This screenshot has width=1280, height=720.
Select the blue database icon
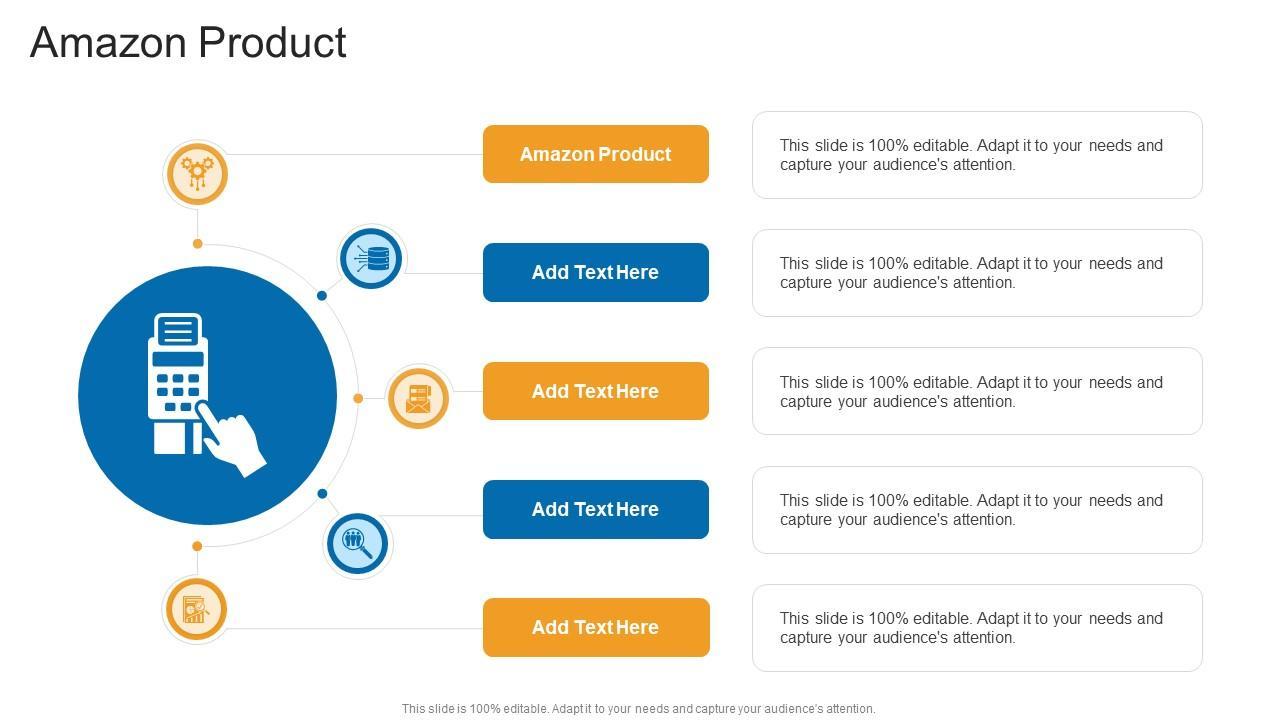point(371,258)
